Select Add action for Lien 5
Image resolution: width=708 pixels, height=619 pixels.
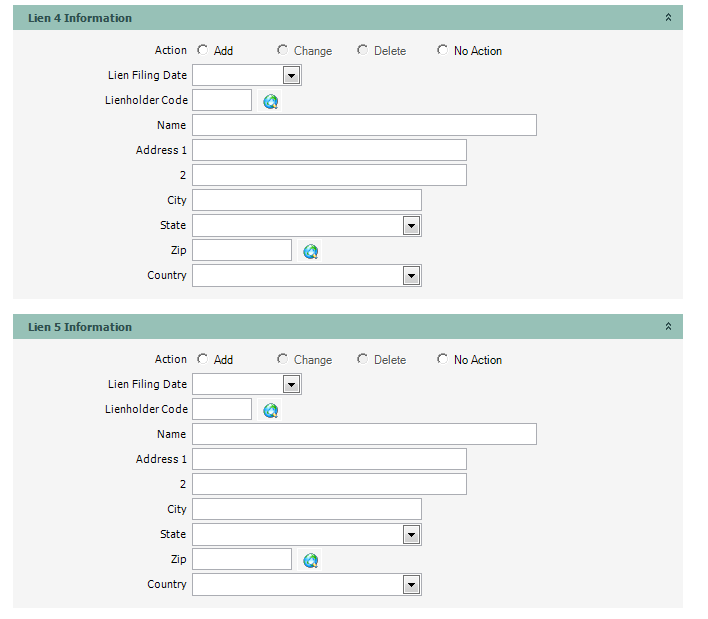coord(202,358)
